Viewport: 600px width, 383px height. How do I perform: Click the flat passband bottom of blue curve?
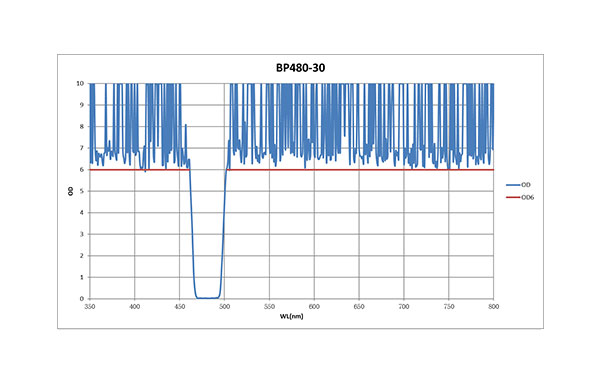tap(208, 298)
